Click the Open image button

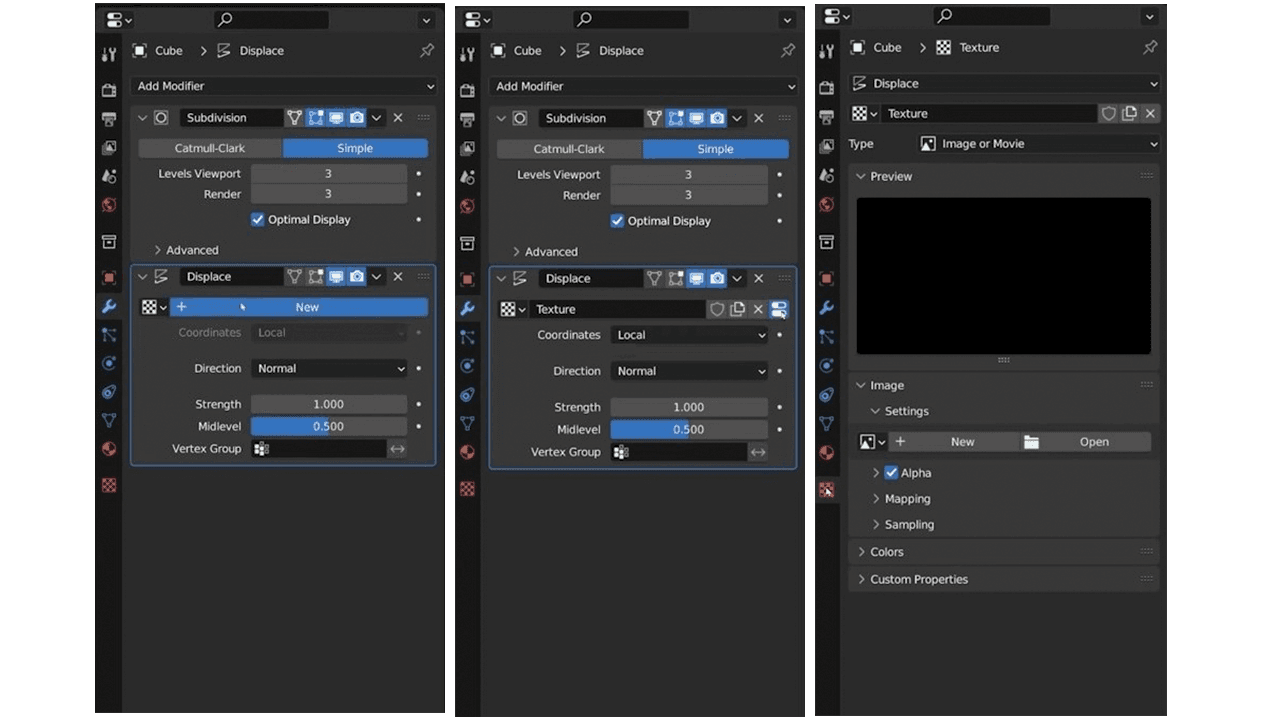click(x=1086, y=442)
